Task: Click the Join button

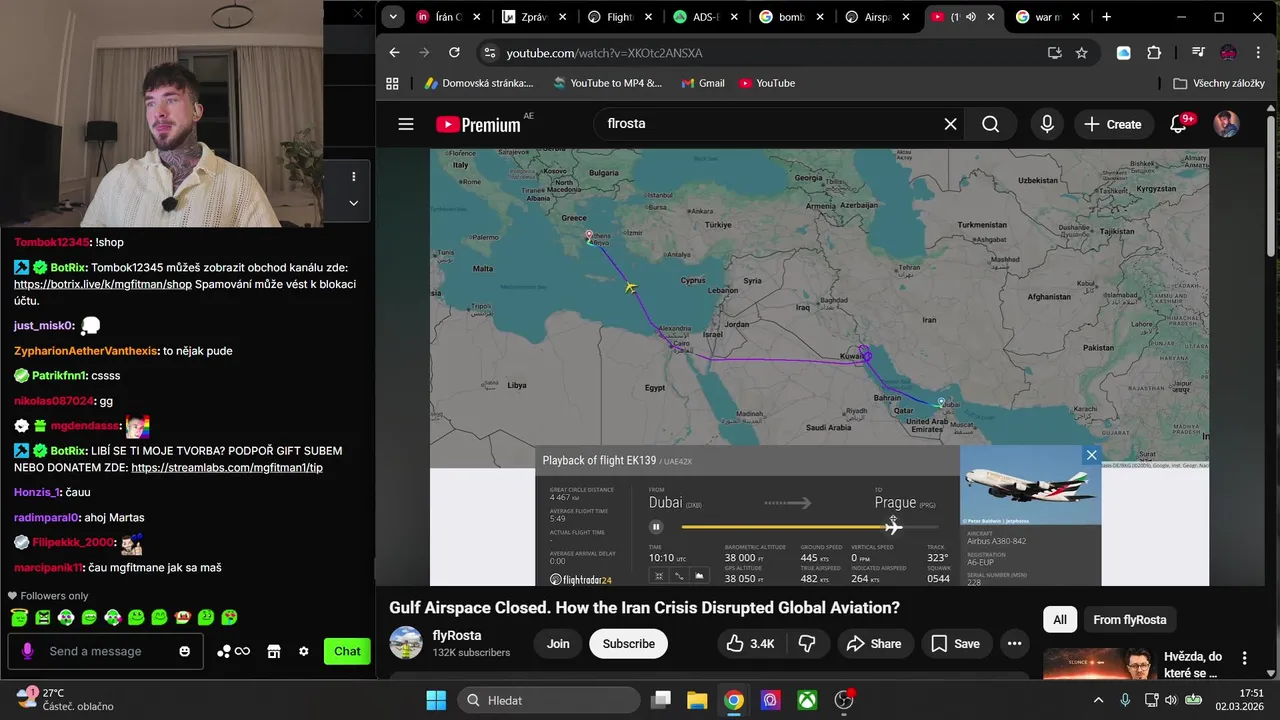Action: coord(558,644)
